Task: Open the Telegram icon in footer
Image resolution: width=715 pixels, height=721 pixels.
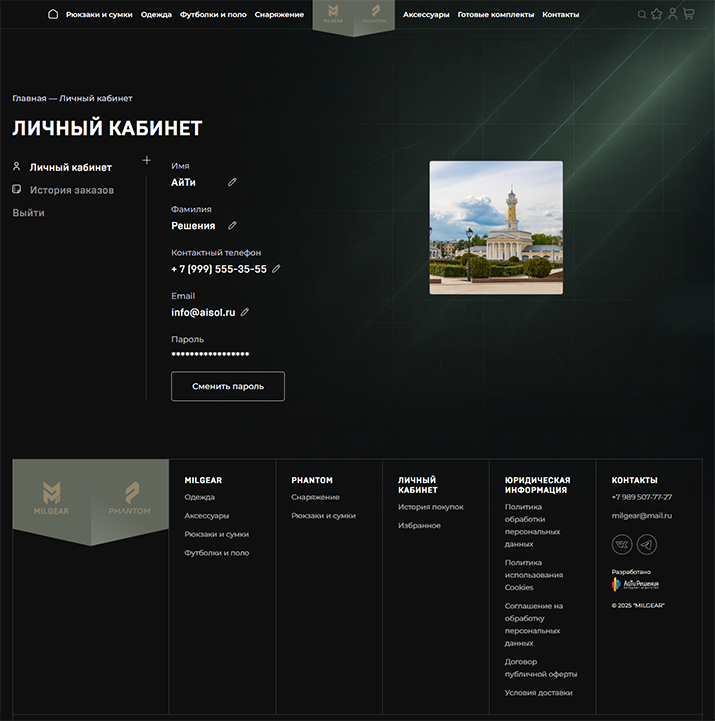Action: click(646, 544)
